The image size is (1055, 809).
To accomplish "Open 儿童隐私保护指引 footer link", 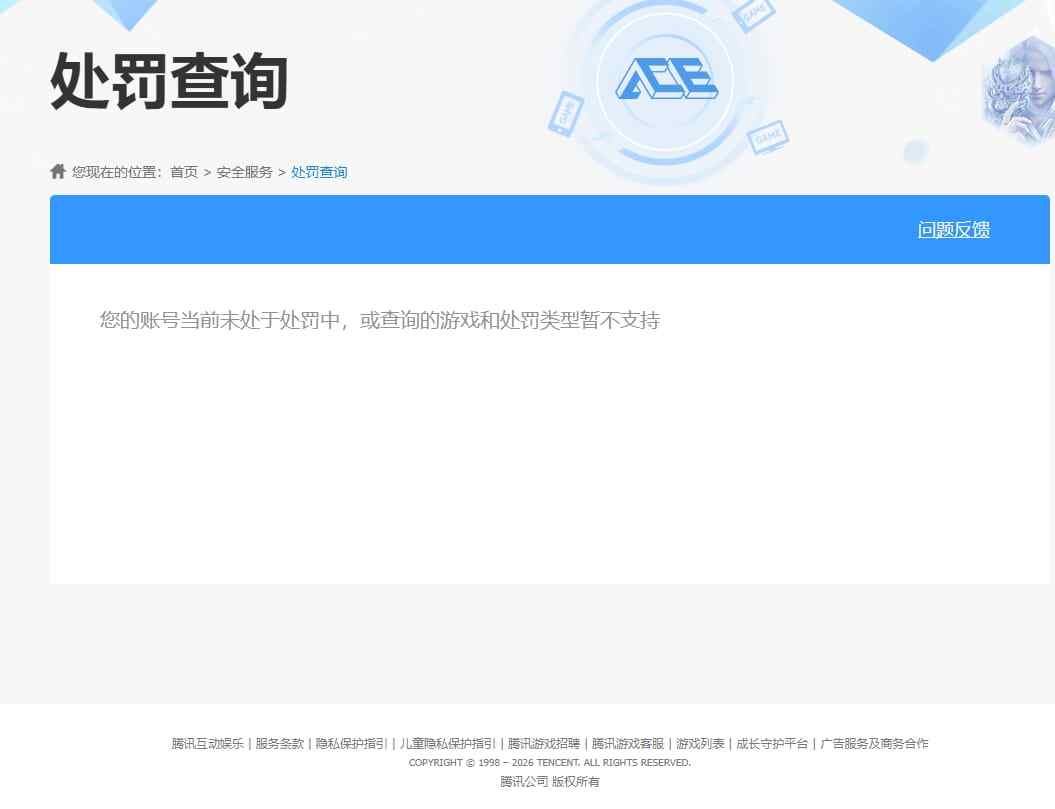I will [x=447, y=744].
